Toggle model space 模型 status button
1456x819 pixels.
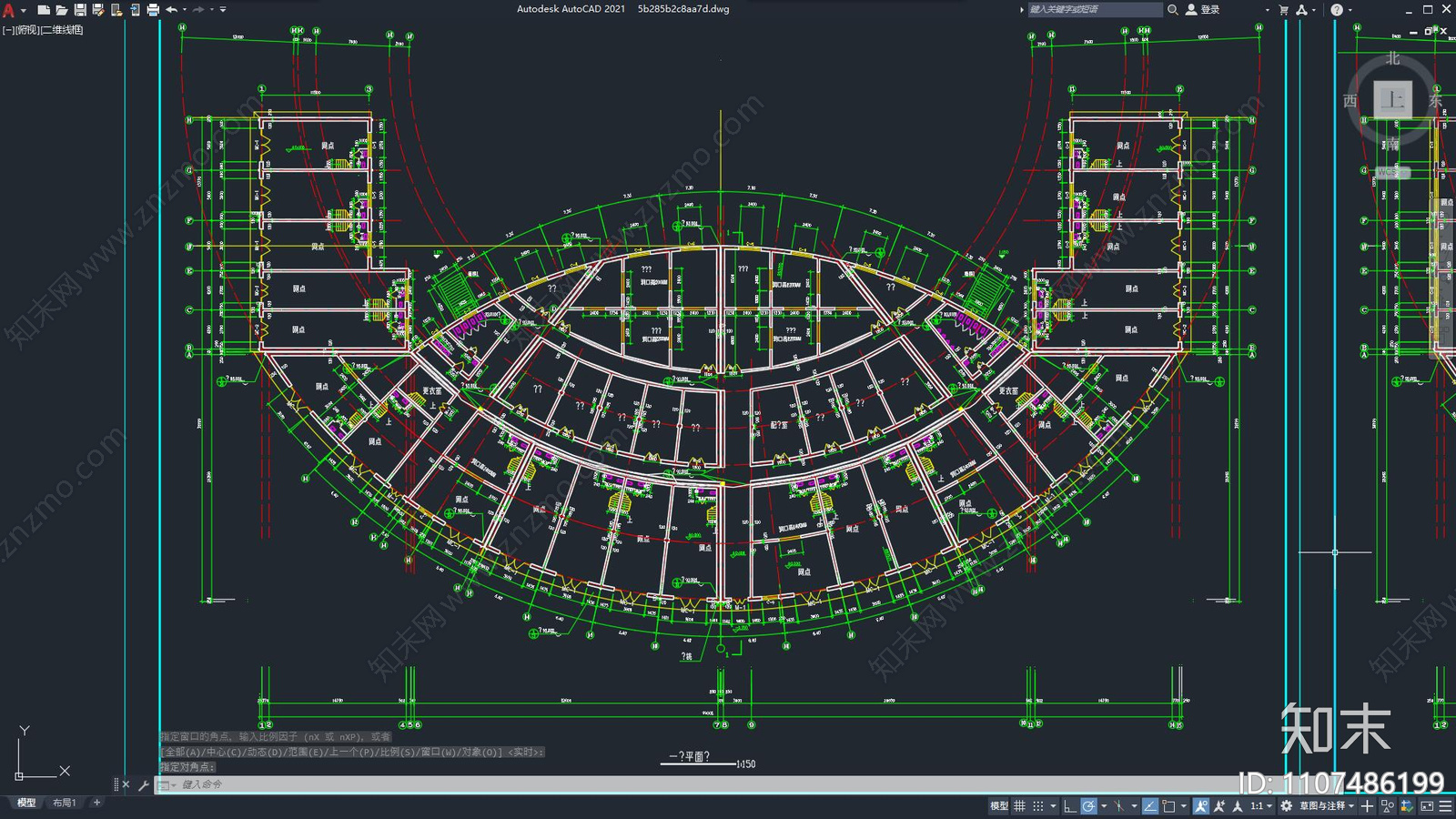999,805
